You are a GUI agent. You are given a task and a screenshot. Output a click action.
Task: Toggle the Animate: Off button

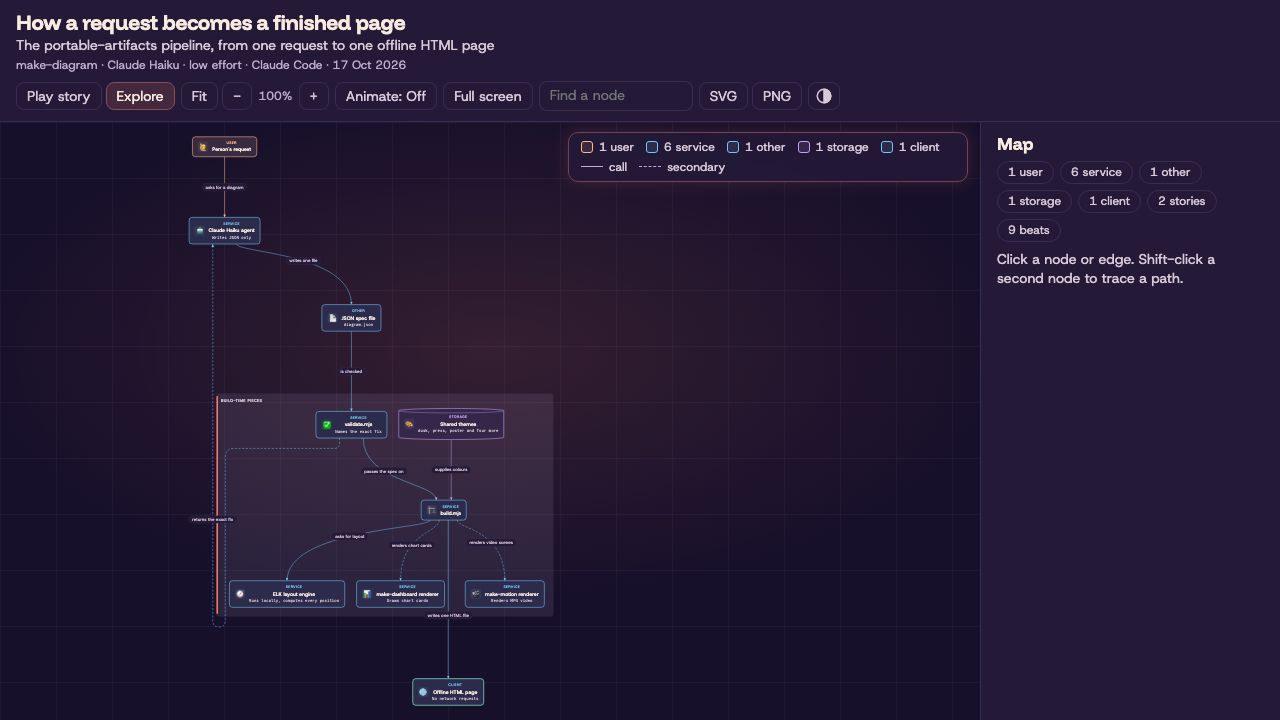click(386, 96)
